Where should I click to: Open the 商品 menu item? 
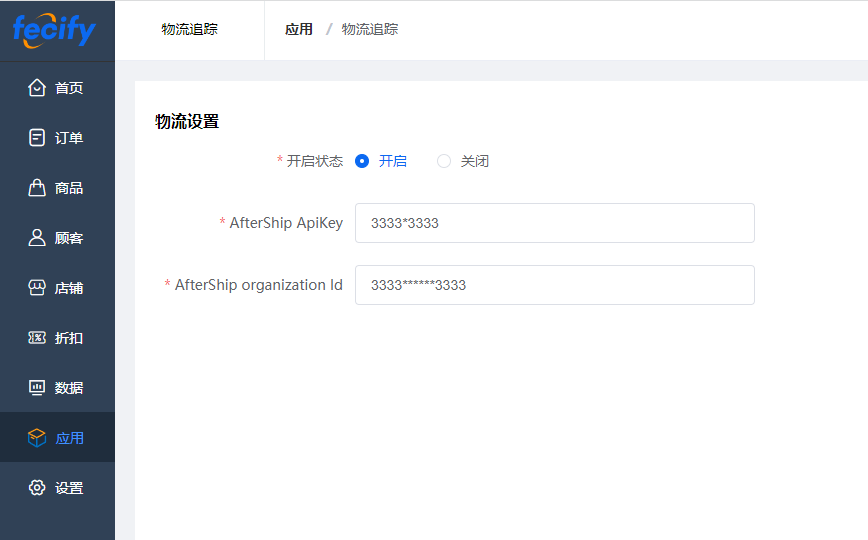tap(58, 187)
